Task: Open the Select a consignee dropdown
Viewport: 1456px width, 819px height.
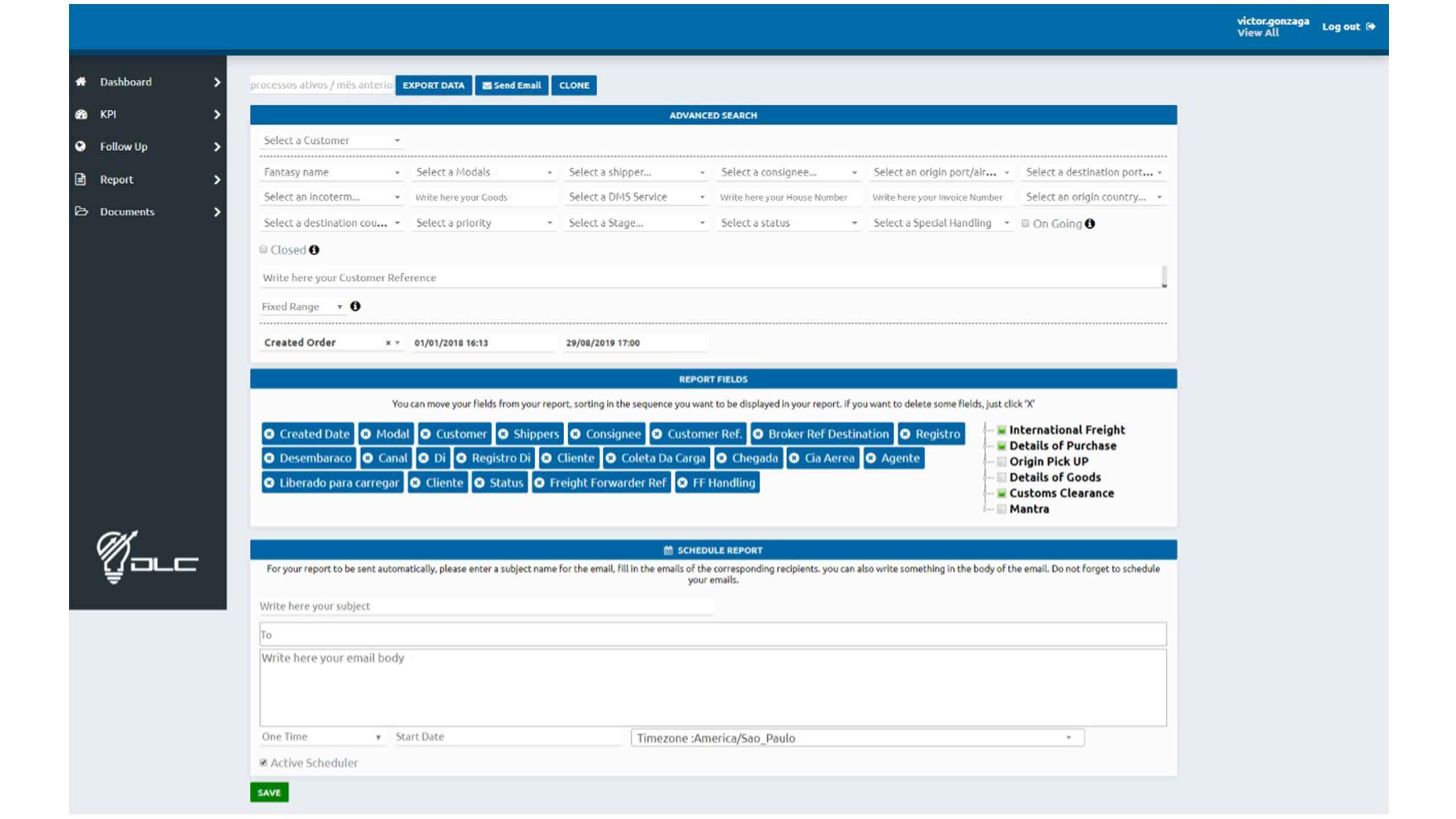Action: 789,172
